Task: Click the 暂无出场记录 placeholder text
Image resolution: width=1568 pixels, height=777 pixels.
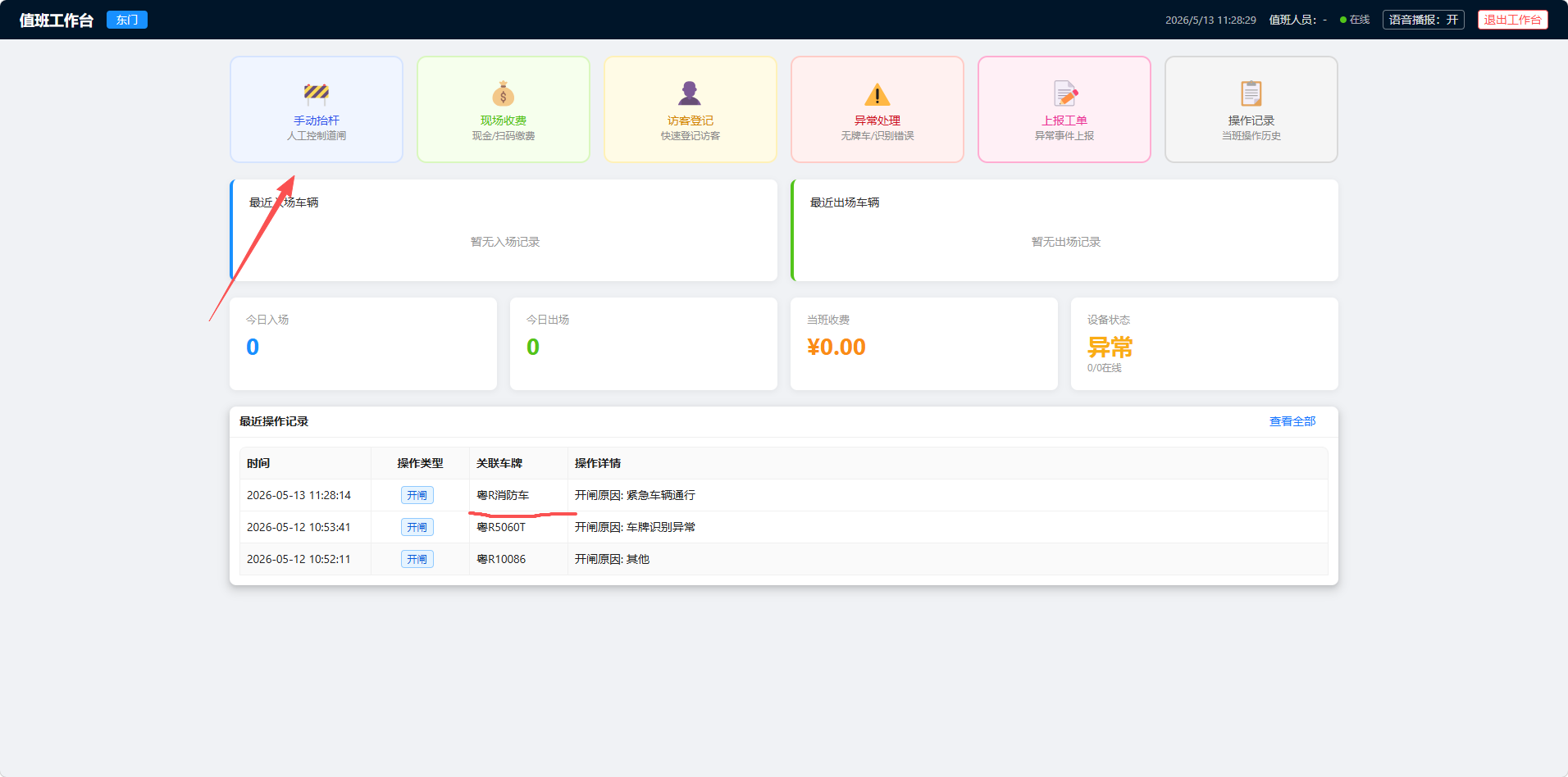Action: click(x=1066, y=242)
